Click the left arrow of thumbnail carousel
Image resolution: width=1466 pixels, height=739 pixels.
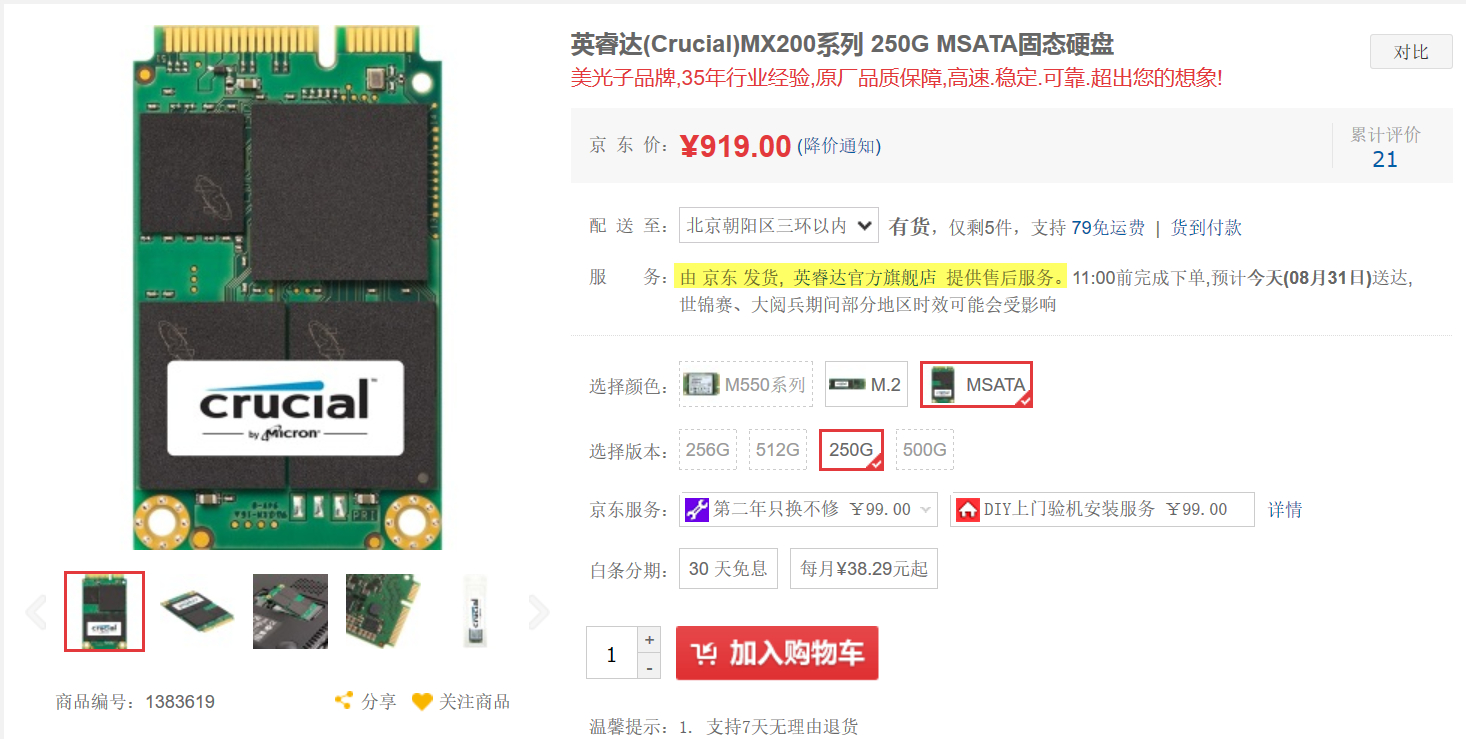36,612
